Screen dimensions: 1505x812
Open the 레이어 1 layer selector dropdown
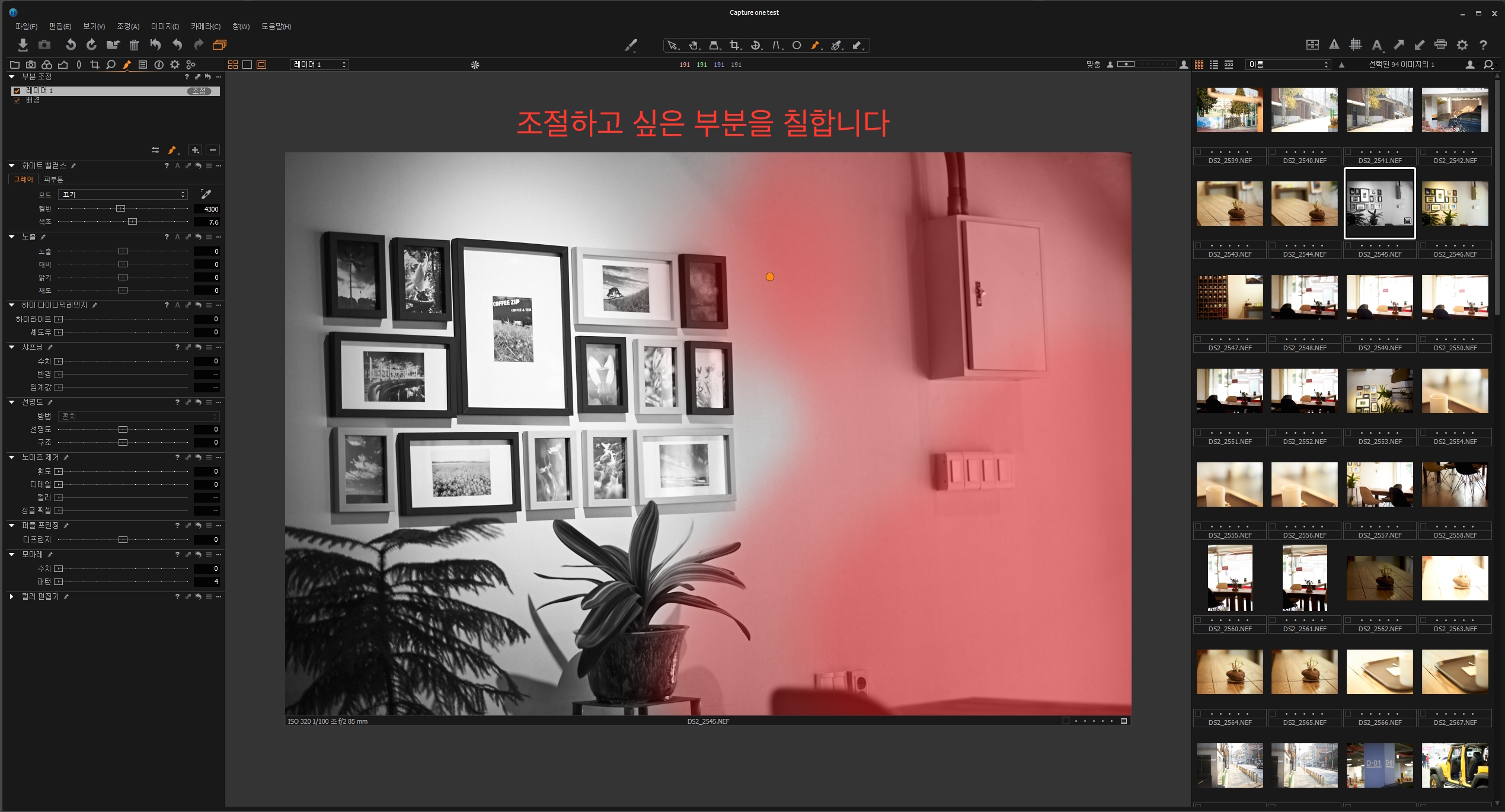319,65
